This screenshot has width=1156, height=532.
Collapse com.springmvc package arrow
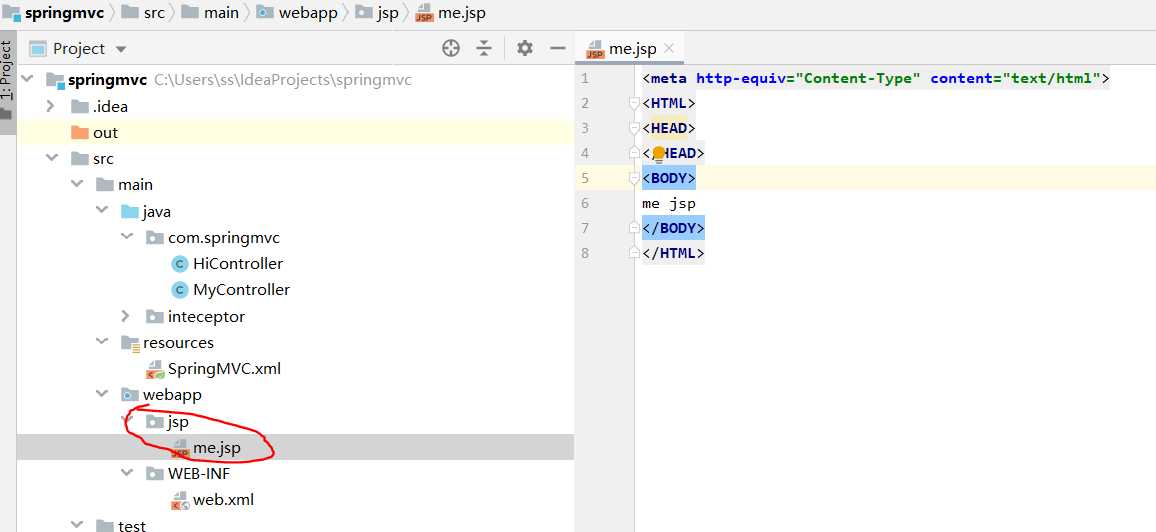[127, 237]
